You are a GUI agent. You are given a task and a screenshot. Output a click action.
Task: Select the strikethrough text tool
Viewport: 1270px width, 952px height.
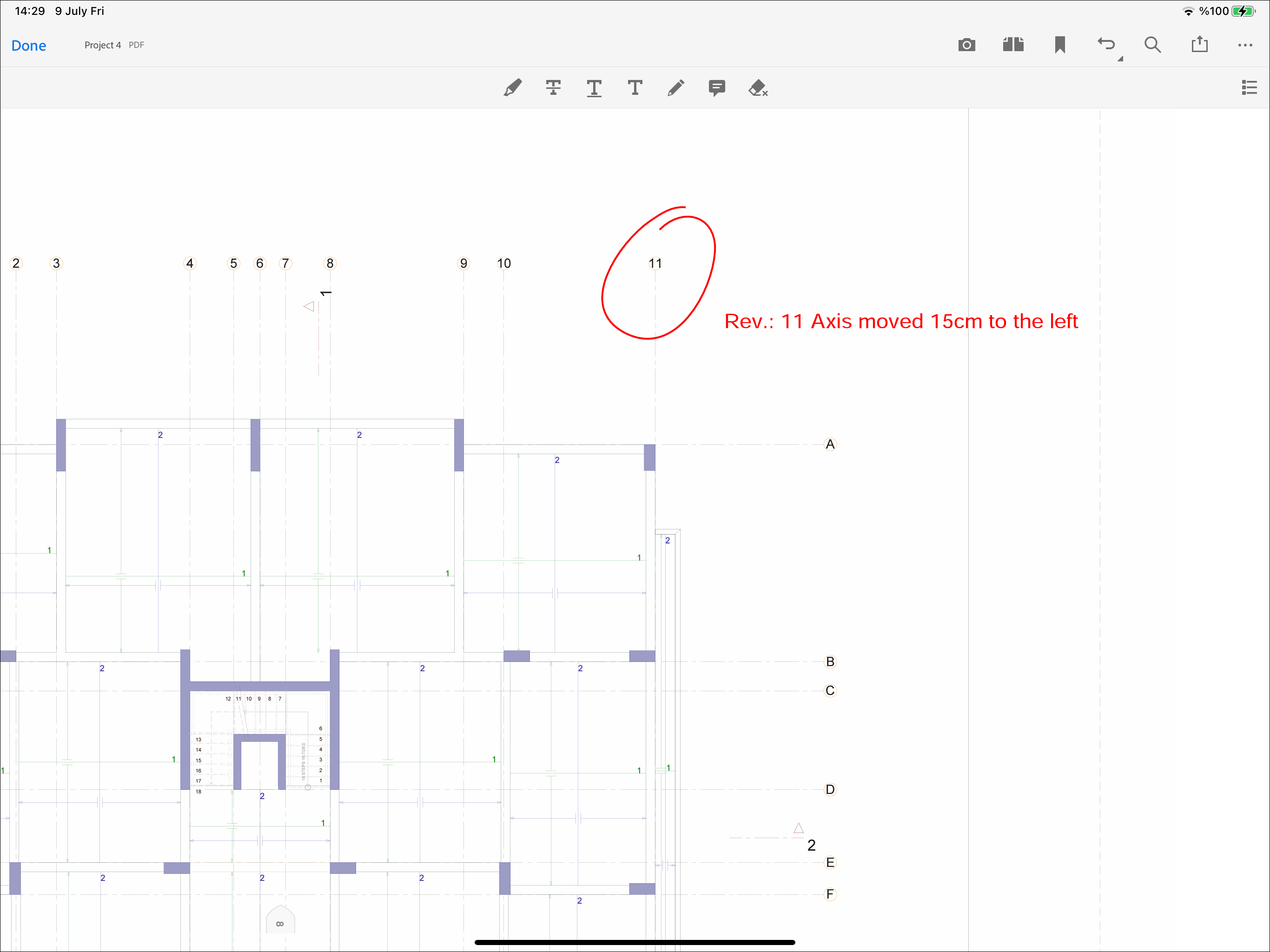pos(553,88)
